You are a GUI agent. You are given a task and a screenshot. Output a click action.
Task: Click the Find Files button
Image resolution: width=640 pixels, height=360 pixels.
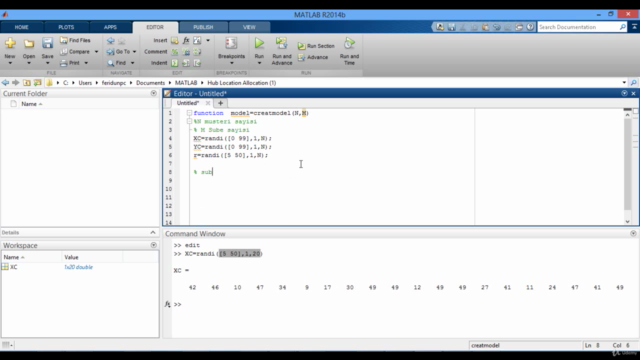coord(75,40)
